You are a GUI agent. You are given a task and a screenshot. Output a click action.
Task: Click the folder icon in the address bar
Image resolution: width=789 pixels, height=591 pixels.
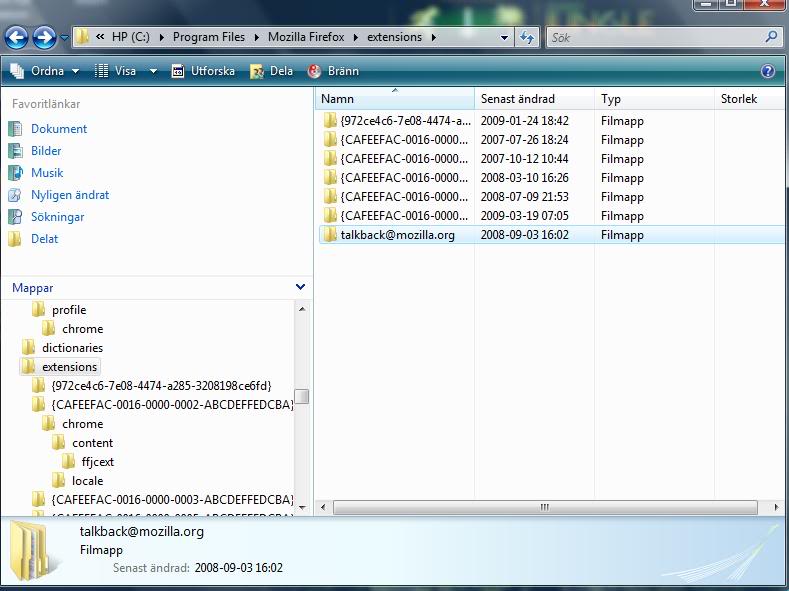pyautogui.click(x=83, y=37)
